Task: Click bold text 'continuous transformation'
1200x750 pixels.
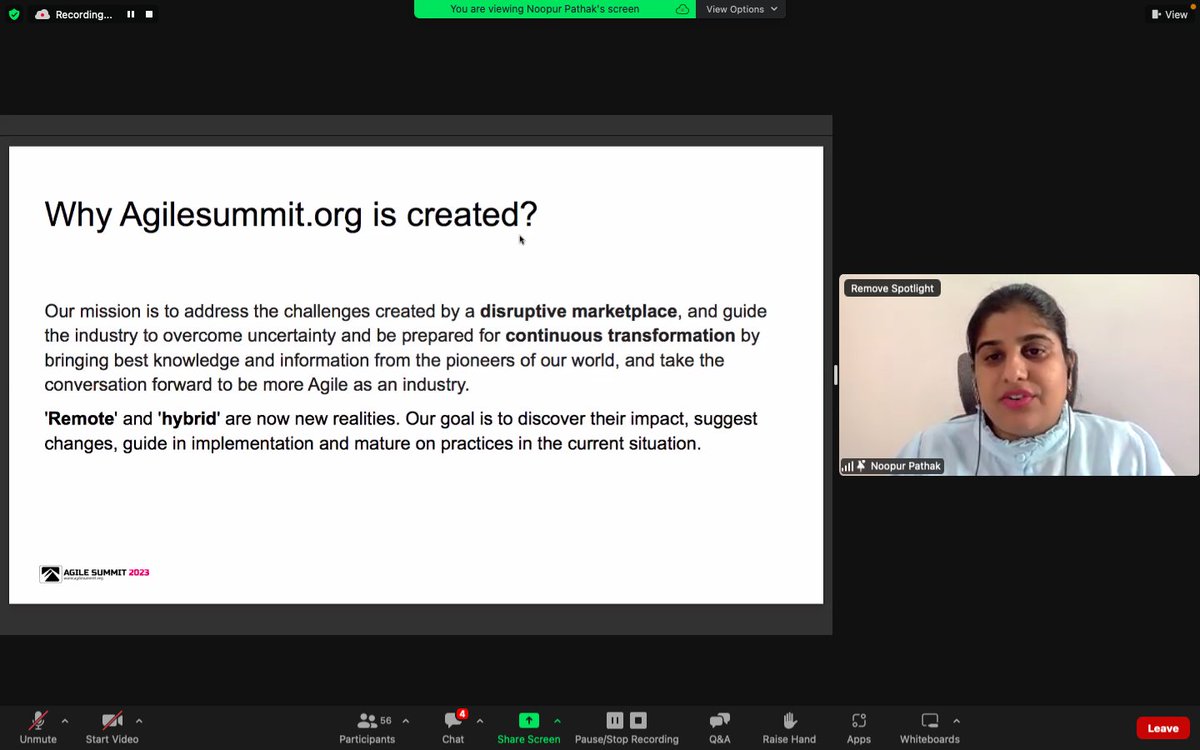Action: (x=620, y=335)
